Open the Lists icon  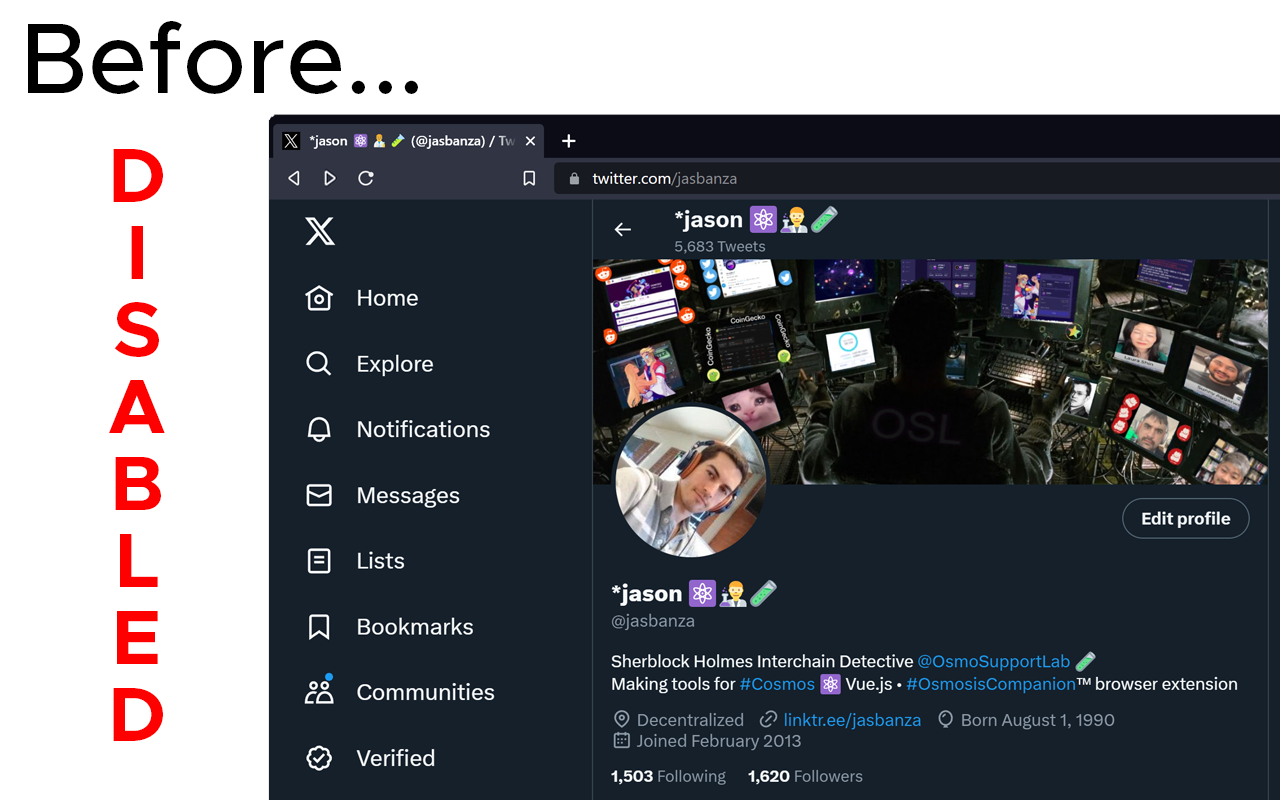click(x=319, y=561)
